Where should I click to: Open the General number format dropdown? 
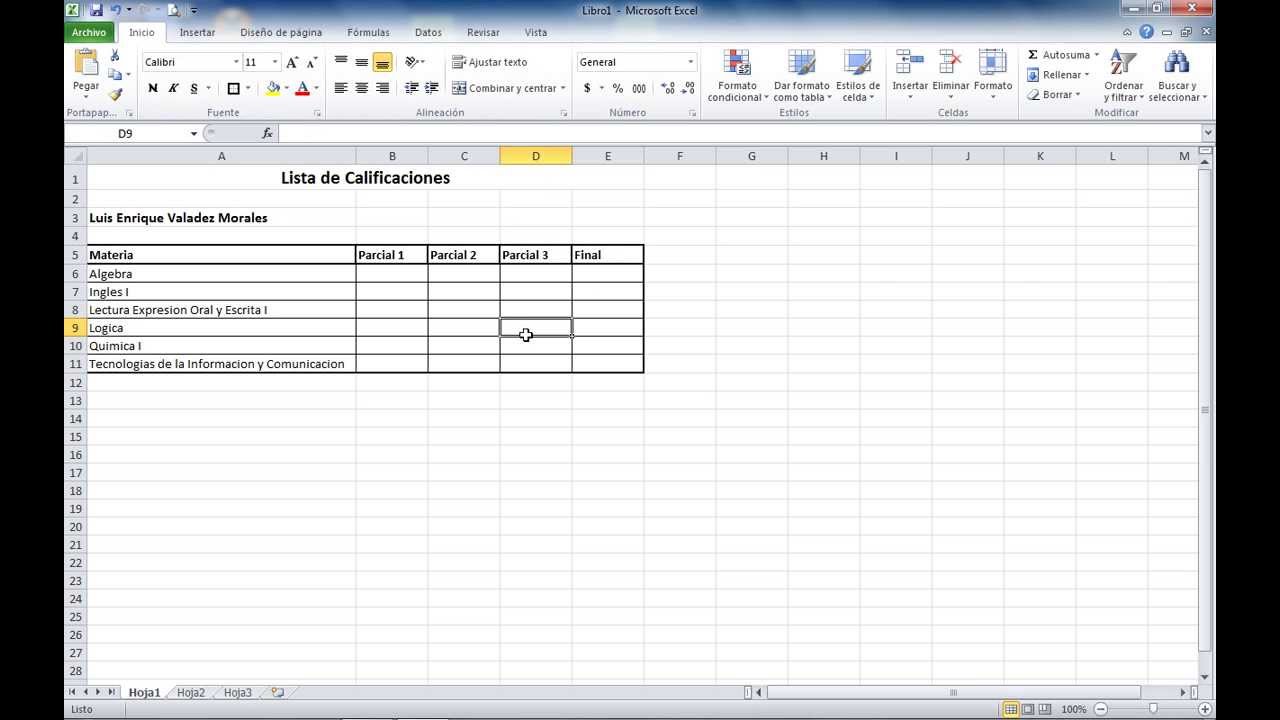click(x=690, y=62)
